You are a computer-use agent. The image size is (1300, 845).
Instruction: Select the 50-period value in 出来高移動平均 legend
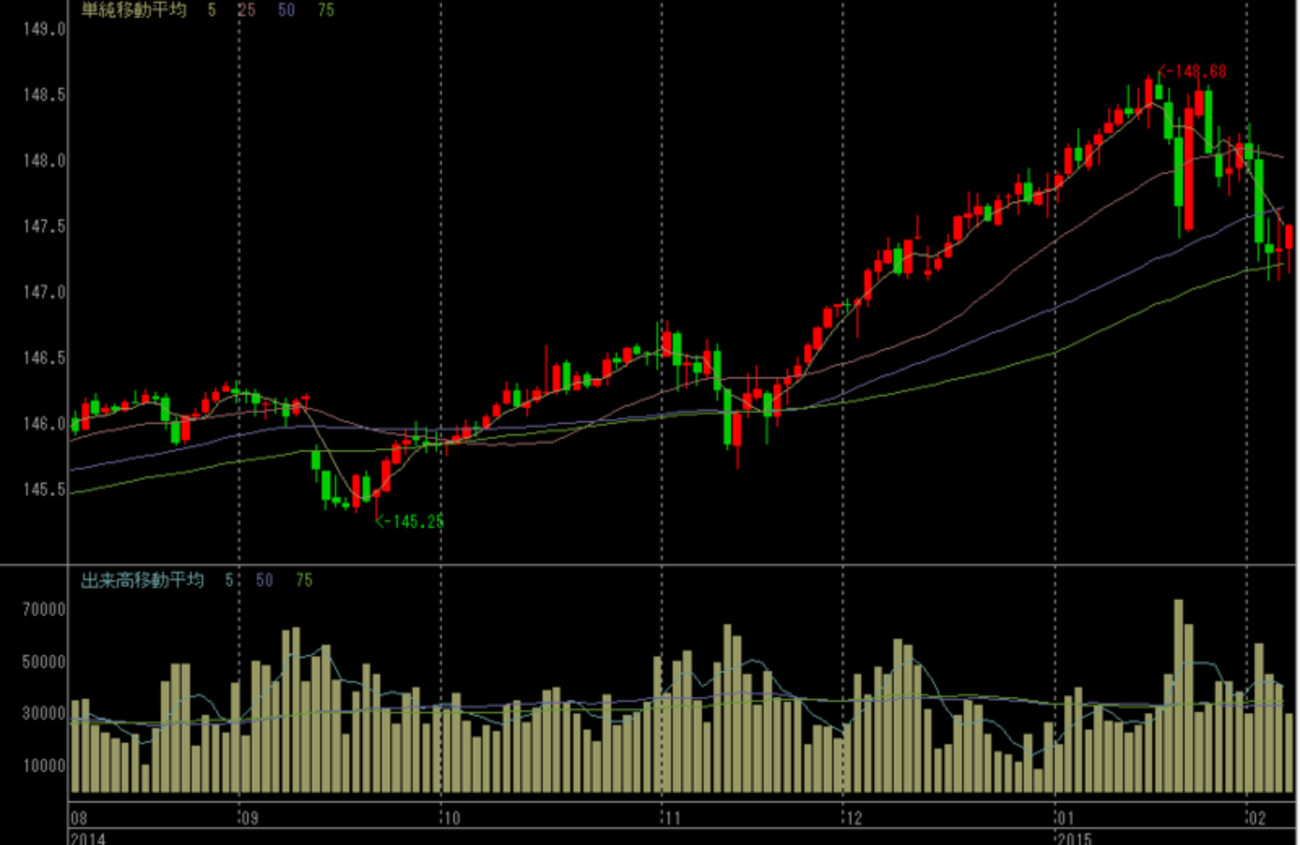(x=264, y=579)
